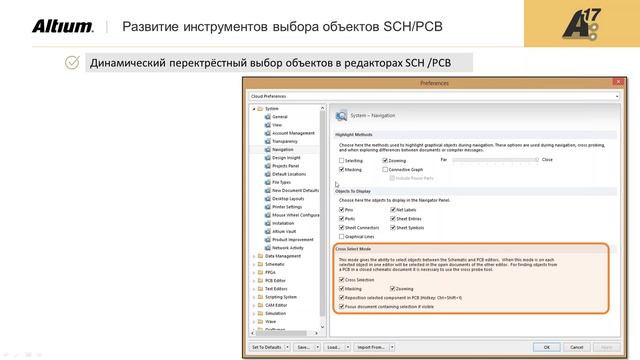Click the Set To Defaults button
The image size is (640, 360).
point(267,347)
